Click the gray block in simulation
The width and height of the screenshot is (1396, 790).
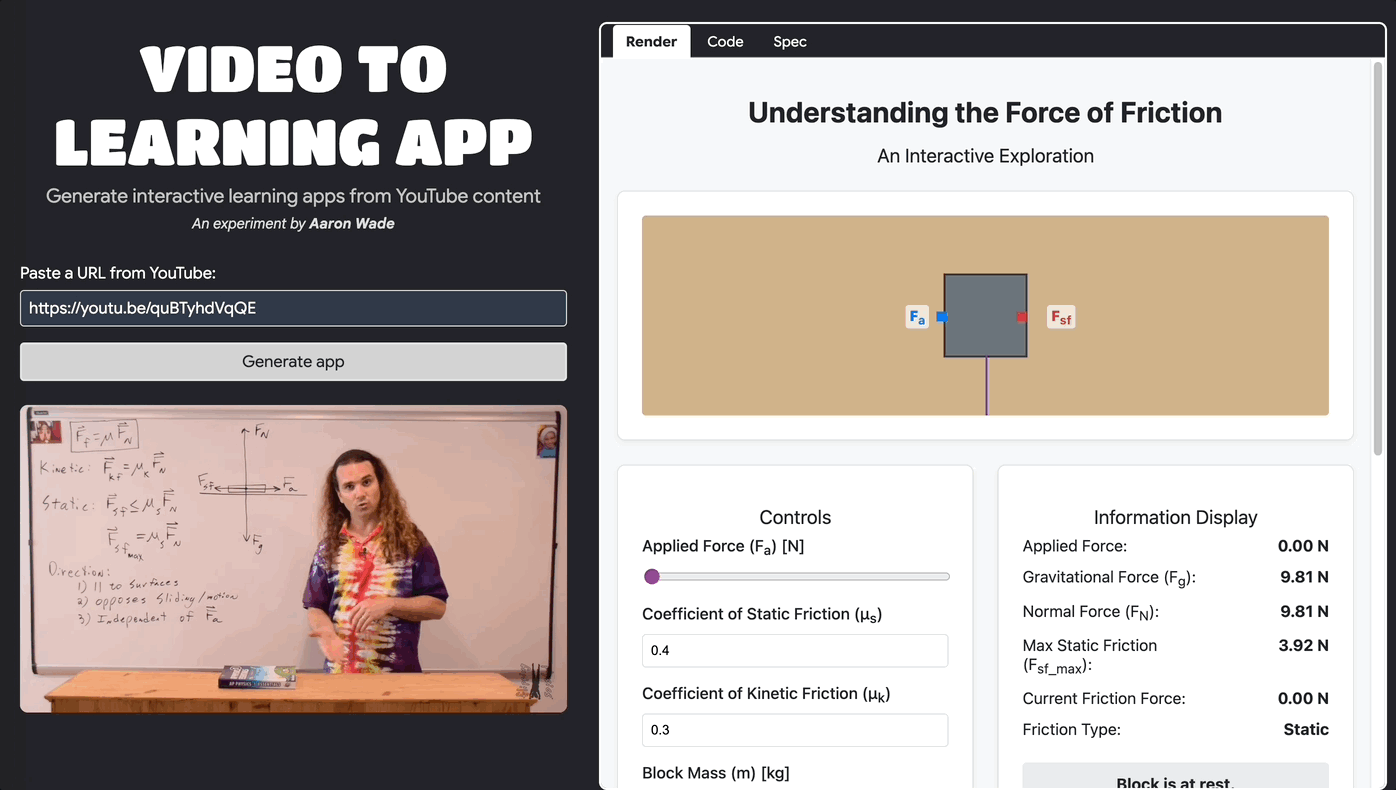point(985,315)
